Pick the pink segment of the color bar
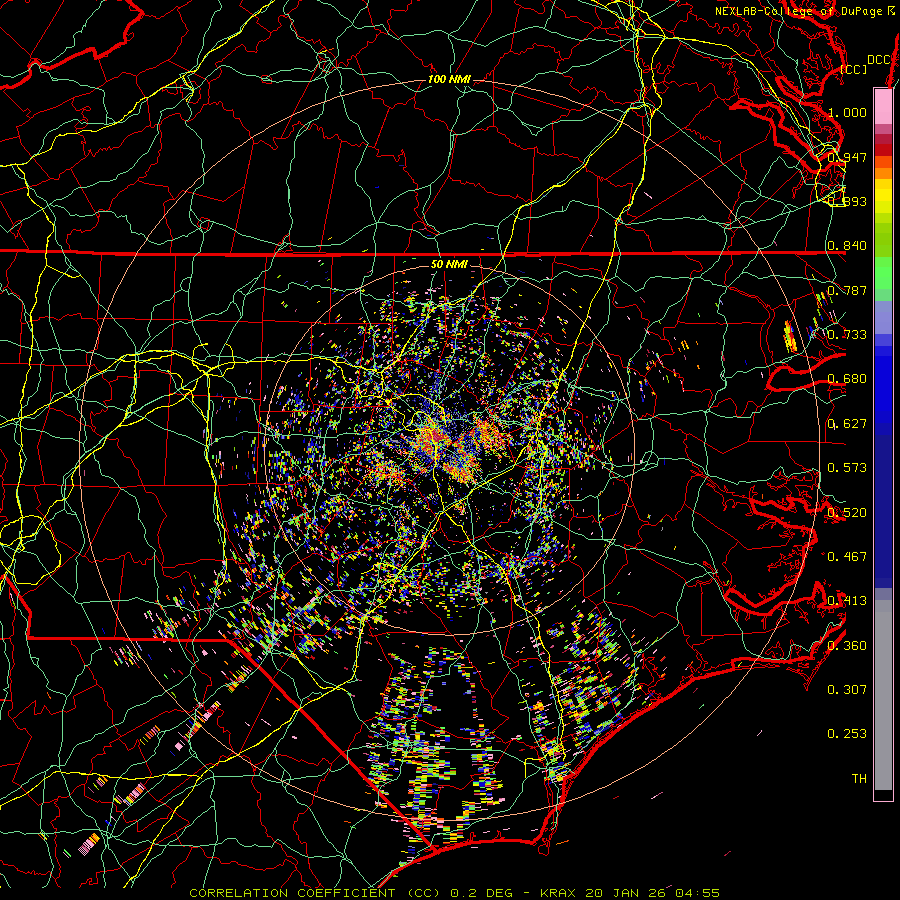The image size is (900, 900). [883, 106]
